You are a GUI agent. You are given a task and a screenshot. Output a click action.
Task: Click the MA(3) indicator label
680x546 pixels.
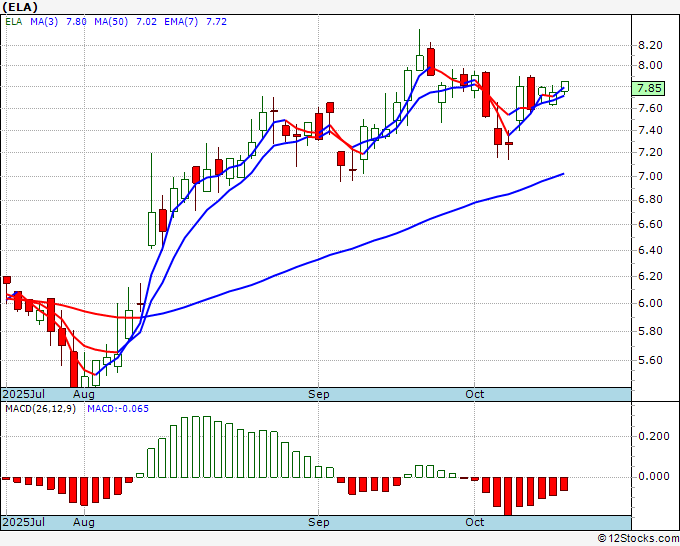click(x=44, y=22)
